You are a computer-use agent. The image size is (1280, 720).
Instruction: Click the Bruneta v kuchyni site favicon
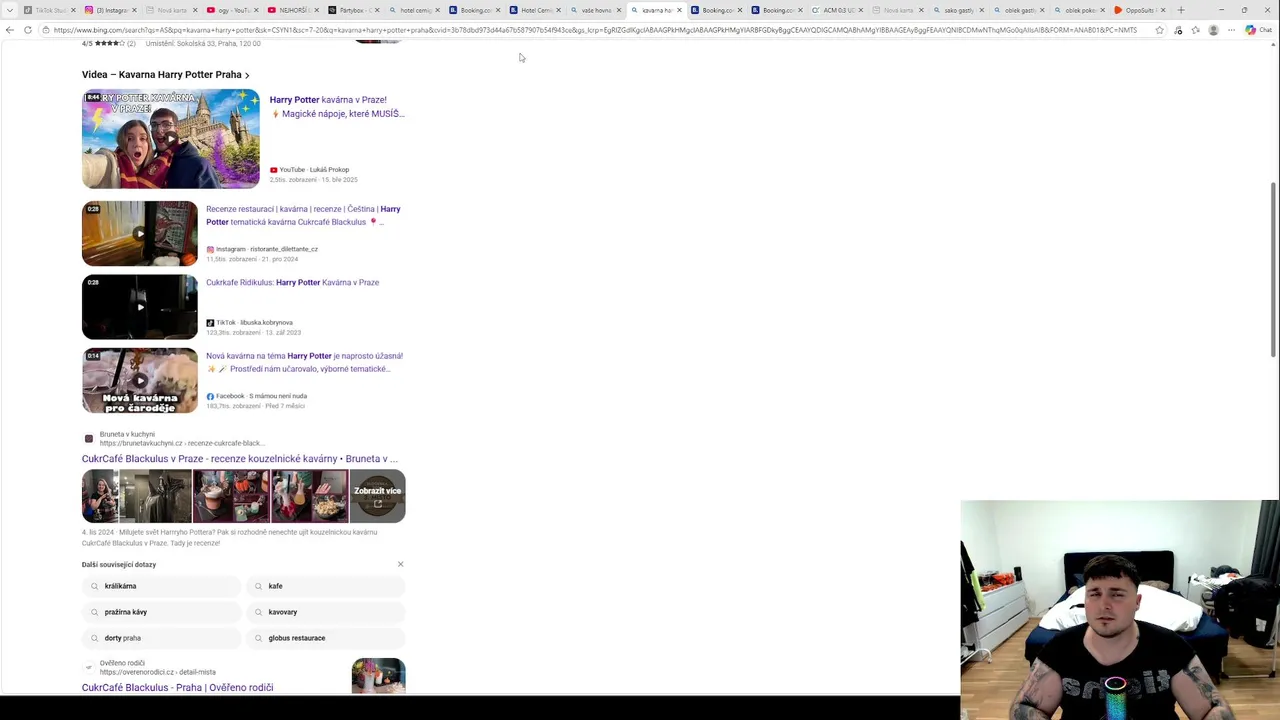pyautogui.click(x=89, y=439)
